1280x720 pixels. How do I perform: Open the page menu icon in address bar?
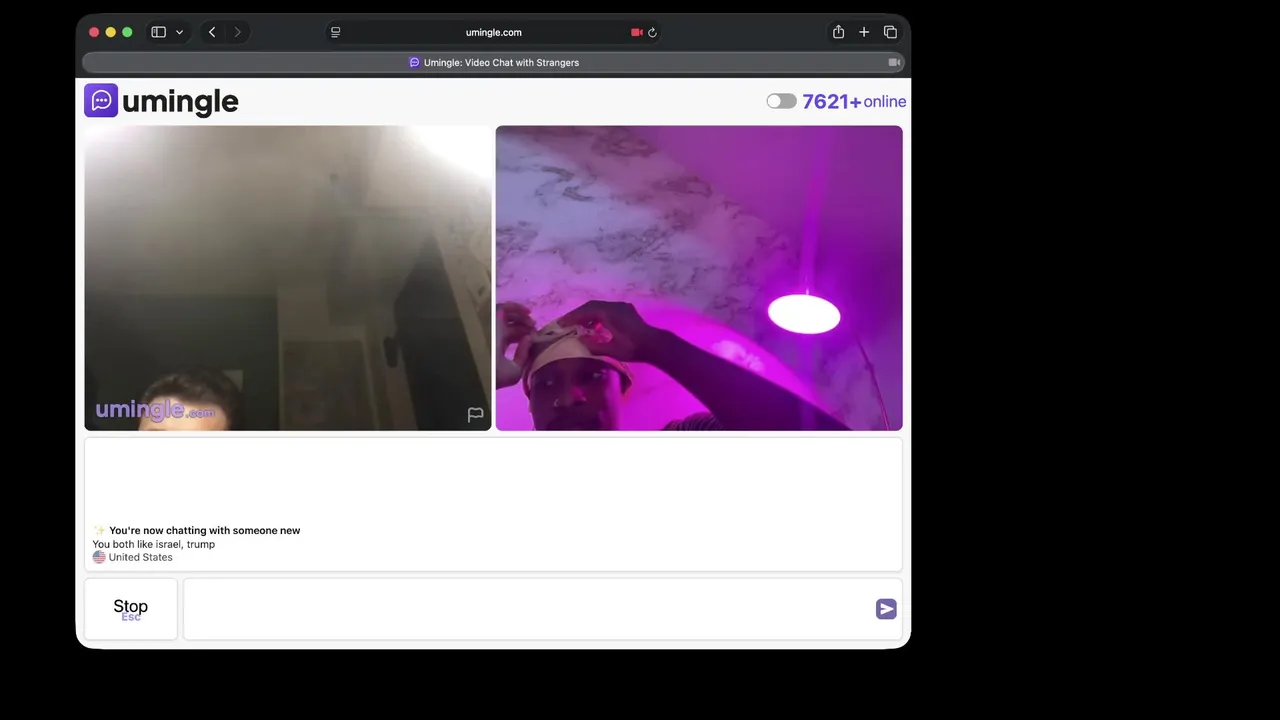(x=336, y=32)
